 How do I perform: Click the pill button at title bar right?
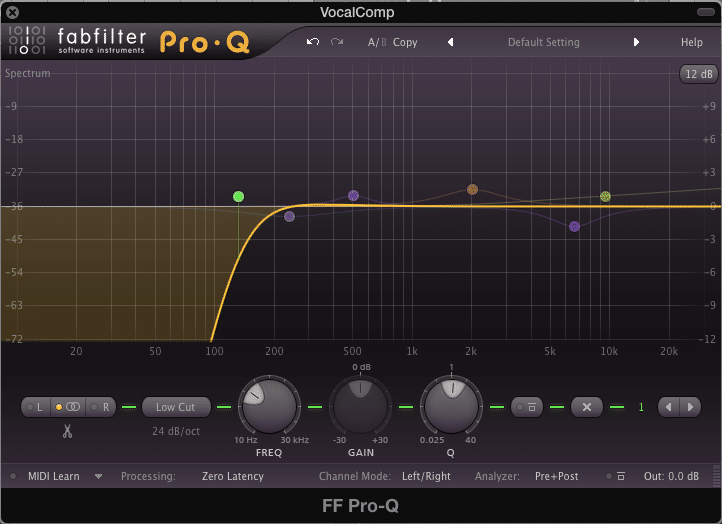click(705, 12)
